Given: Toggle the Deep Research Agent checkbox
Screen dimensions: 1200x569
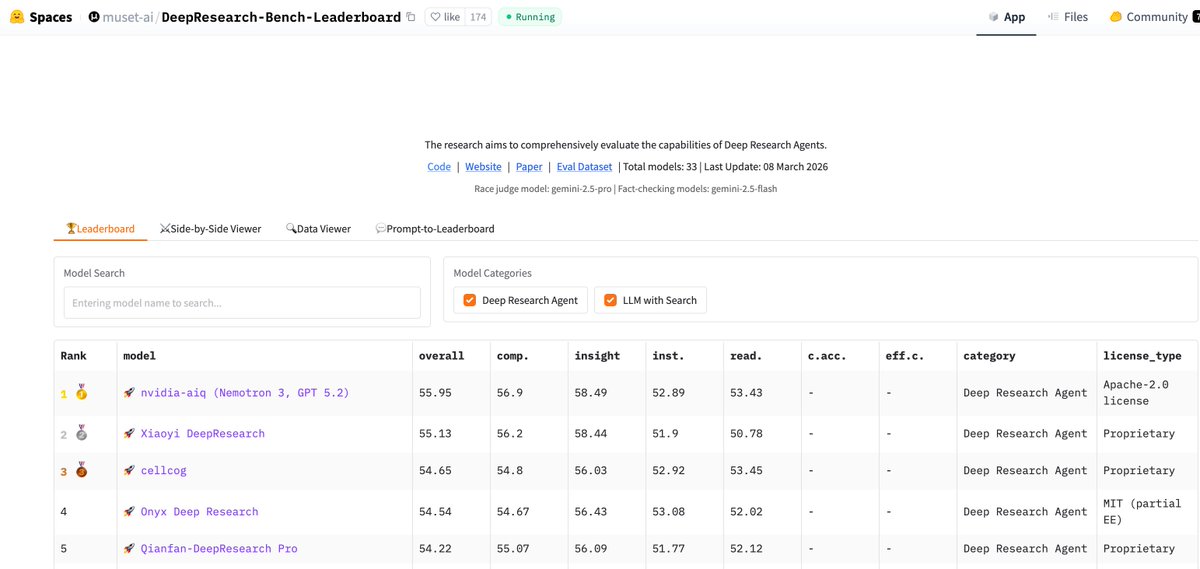Looking at the screenshot, I should 470,300.
